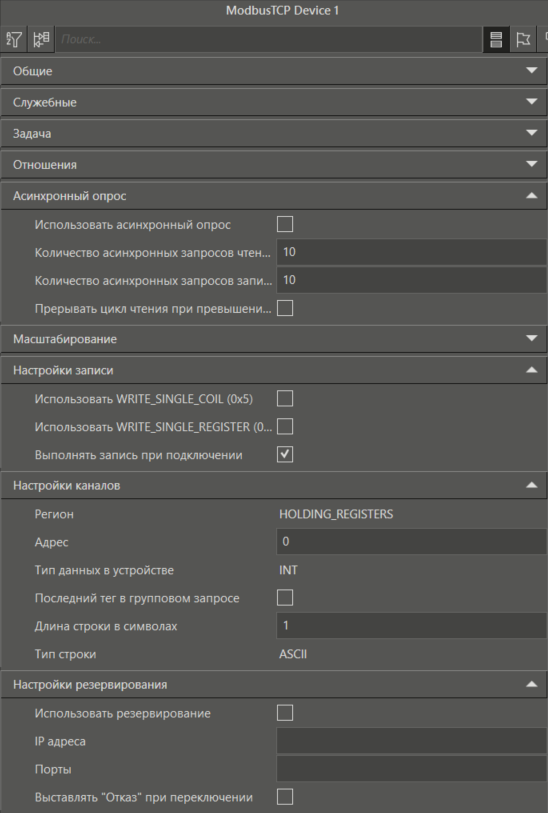Switch to the grouped list view icon
The height and width of the screenshot is (813, 548).
[x=496, y=39]
